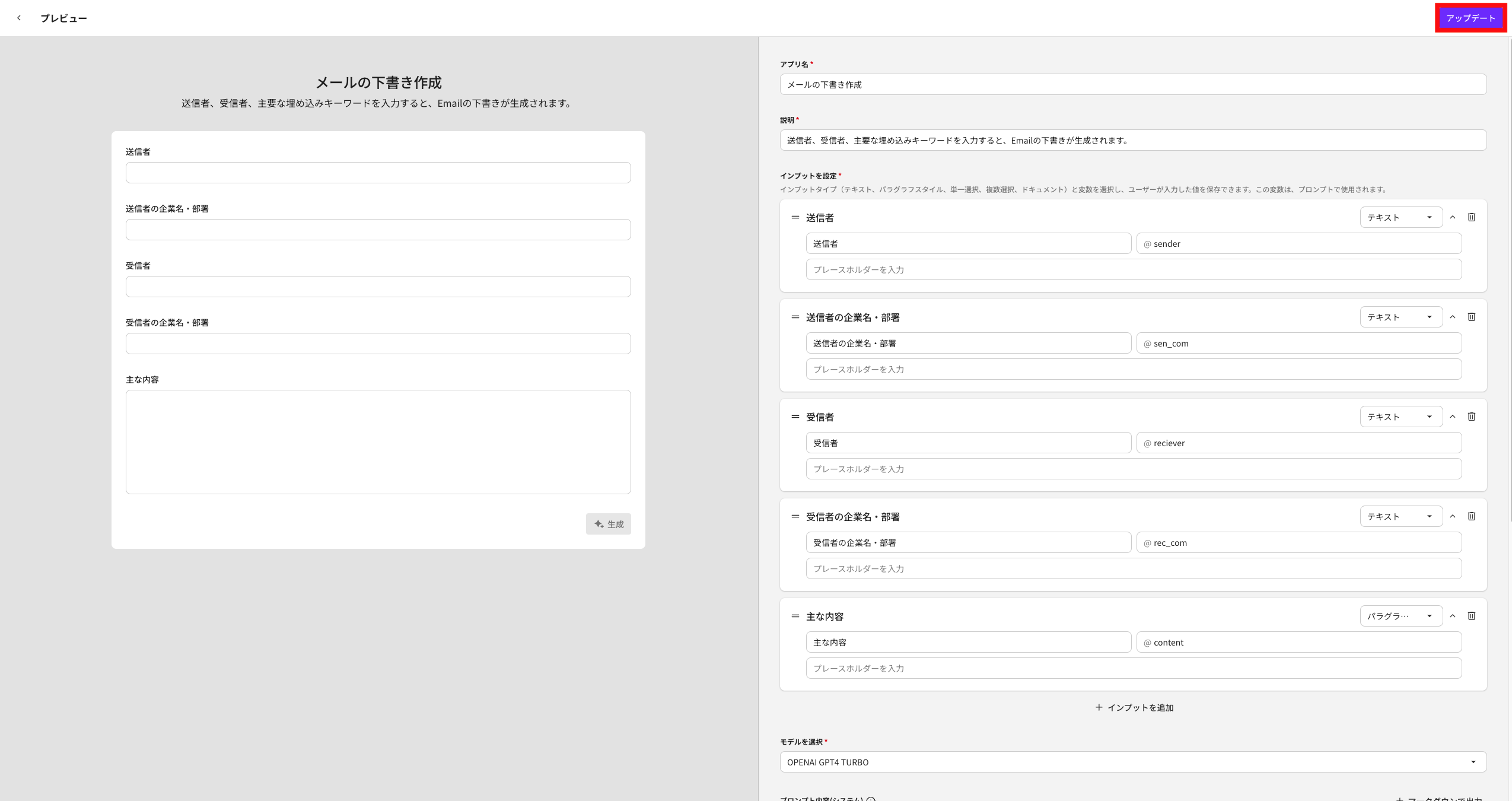Delete the 受信者の企業名・部署 input with trash icon

[x=1471, y=516]
